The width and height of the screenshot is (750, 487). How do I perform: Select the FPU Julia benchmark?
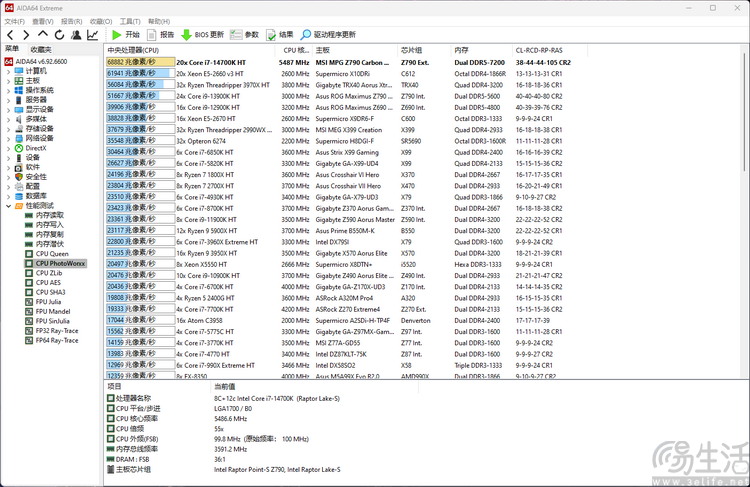pos(44,301)
